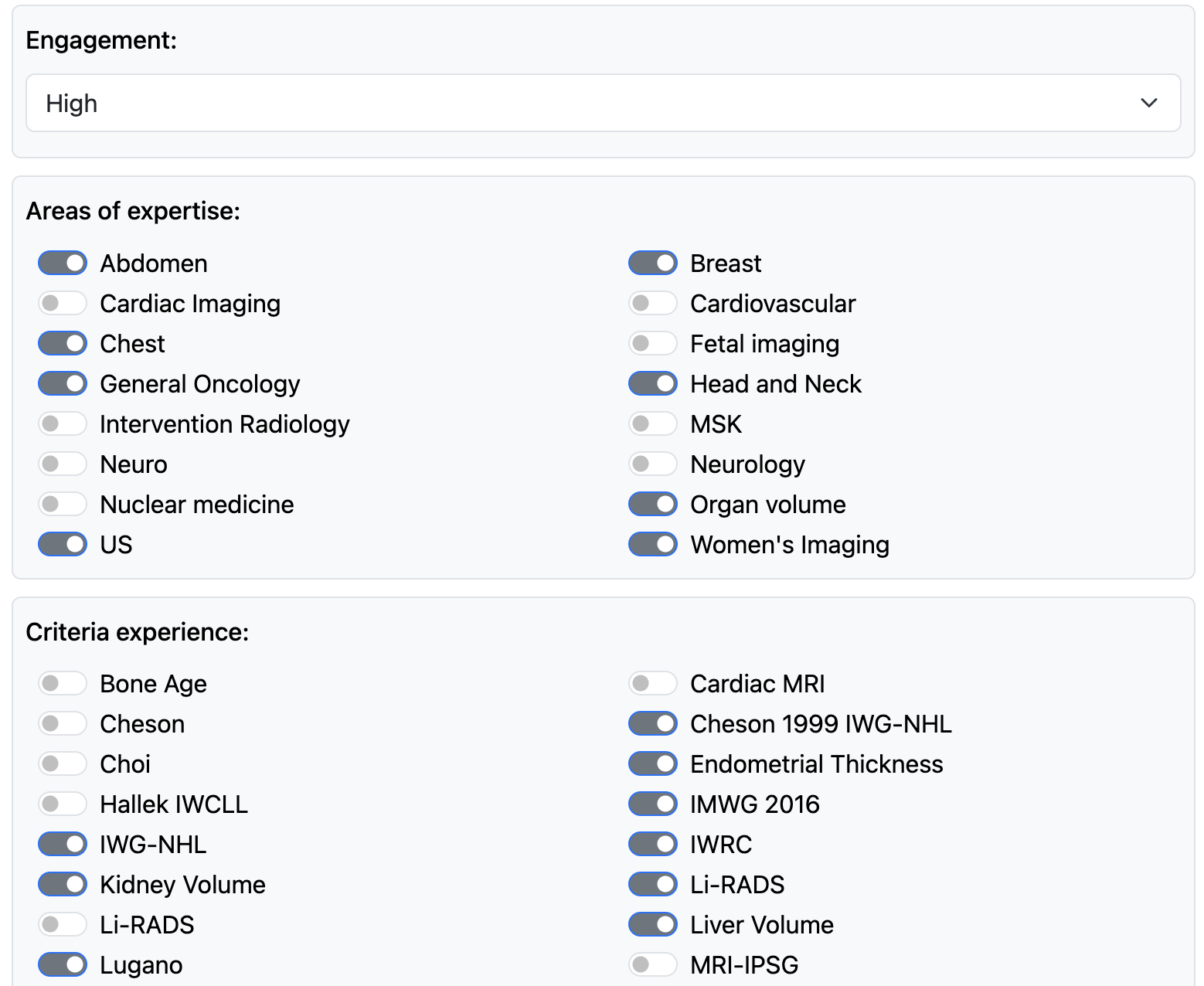Turn off the Endometrial Thickness toggle

[x=653, y=763]
